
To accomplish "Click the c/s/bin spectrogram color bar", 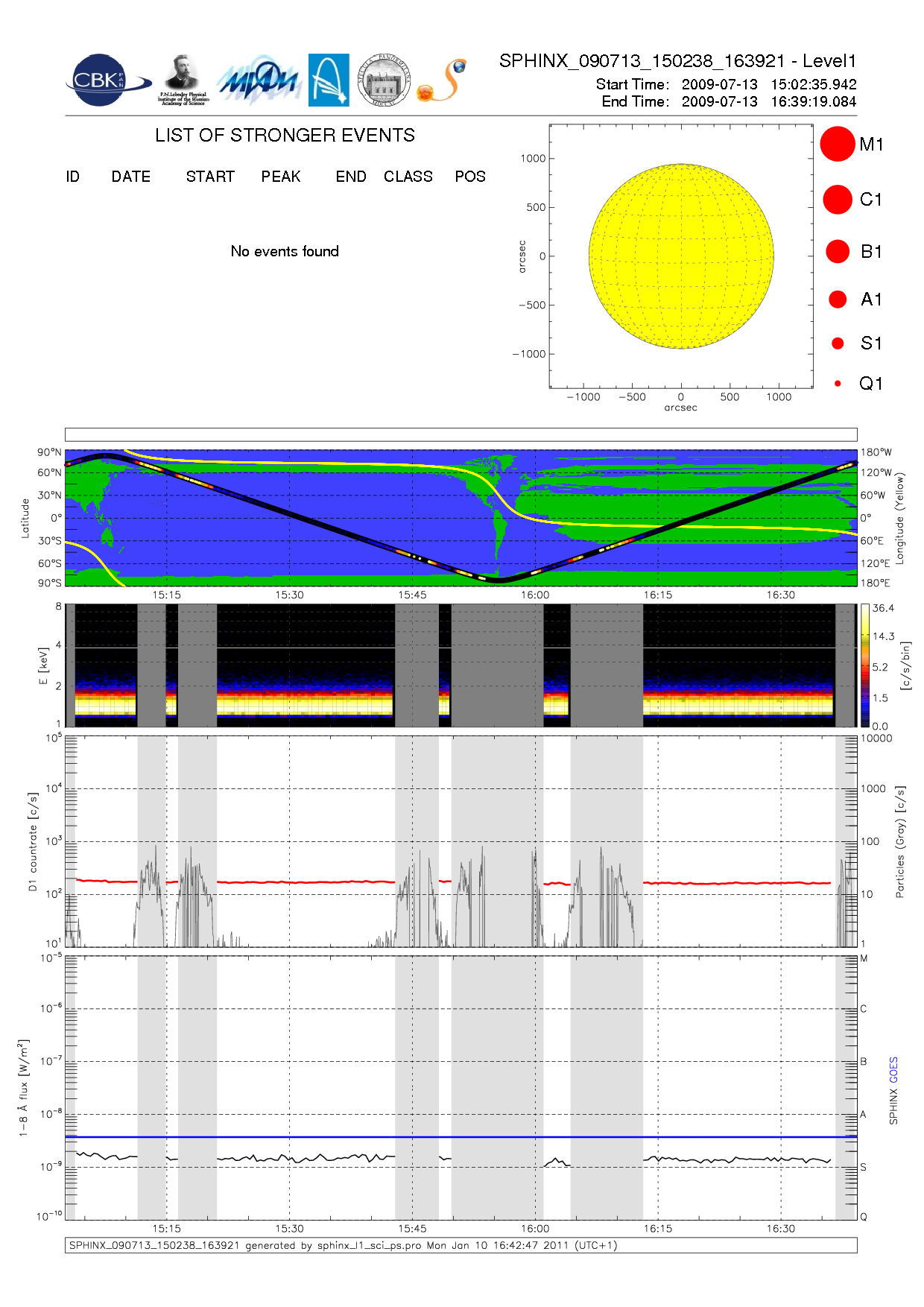I will point(864,665).
